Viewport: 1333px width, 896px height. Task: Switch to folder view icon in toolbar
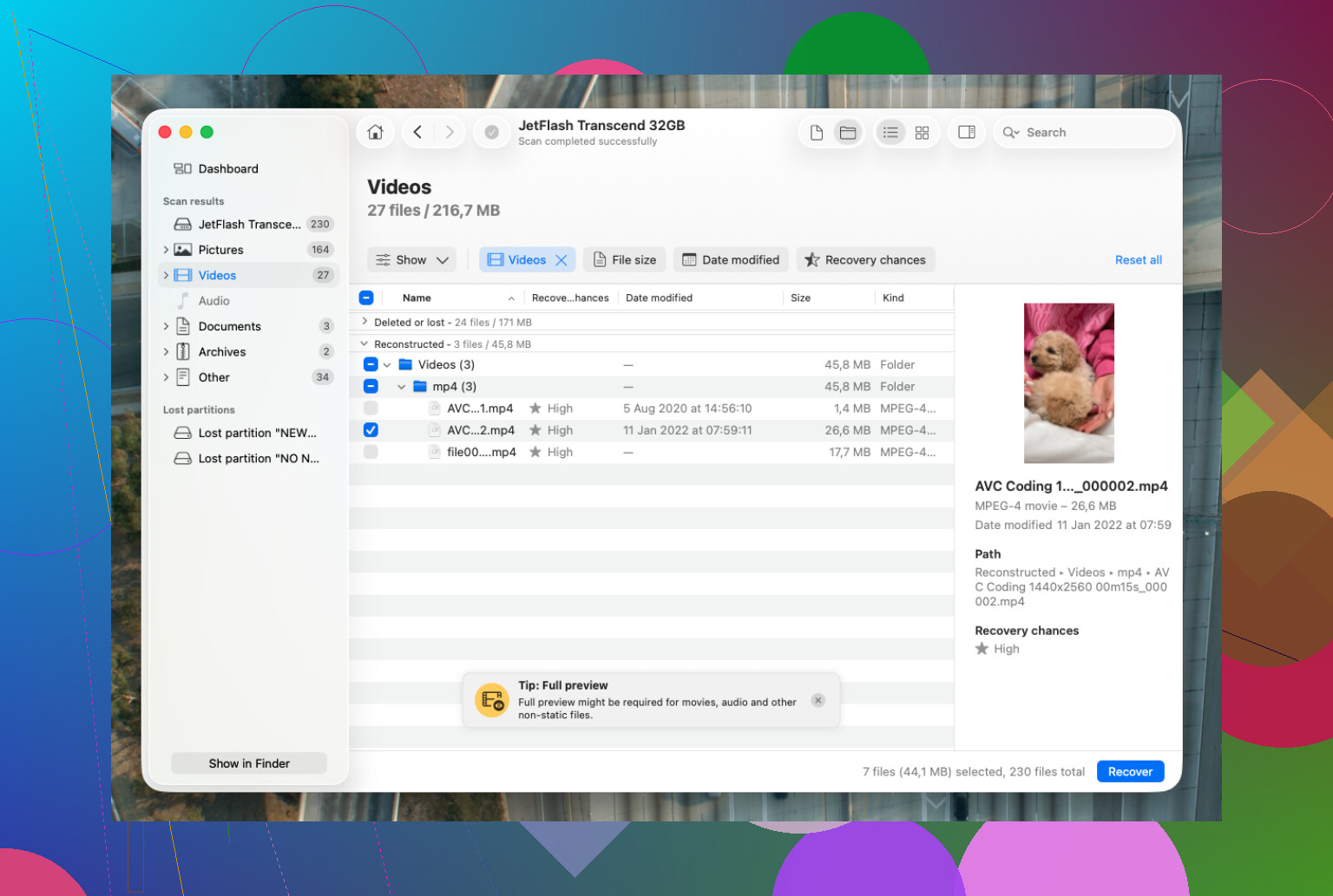(848, 133)
